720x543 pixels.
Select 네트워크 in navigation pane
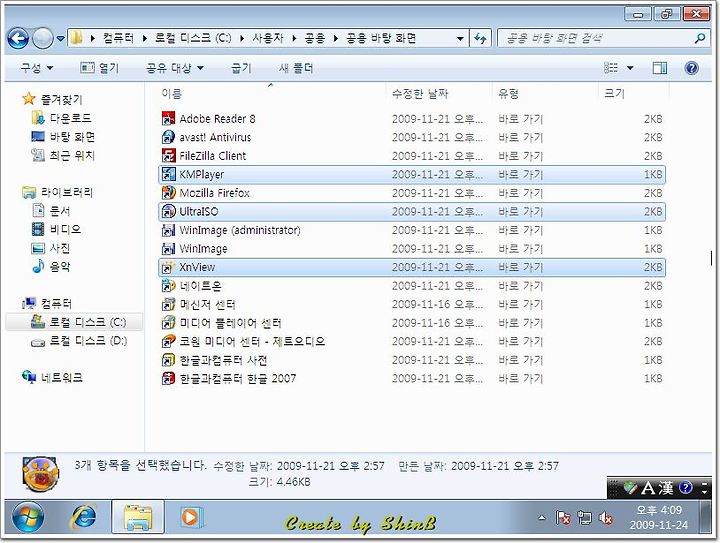click(52, 377)
